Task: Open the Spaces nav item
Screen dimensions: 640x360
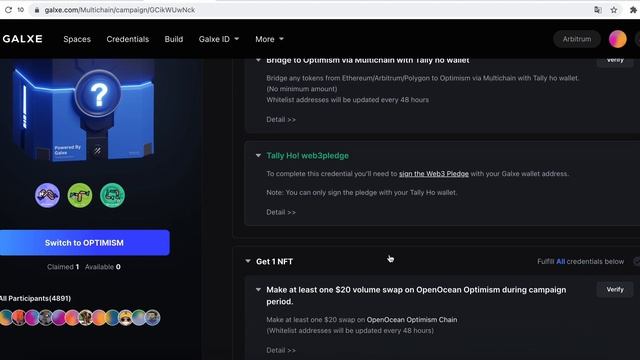Action: tap(77, 39)
